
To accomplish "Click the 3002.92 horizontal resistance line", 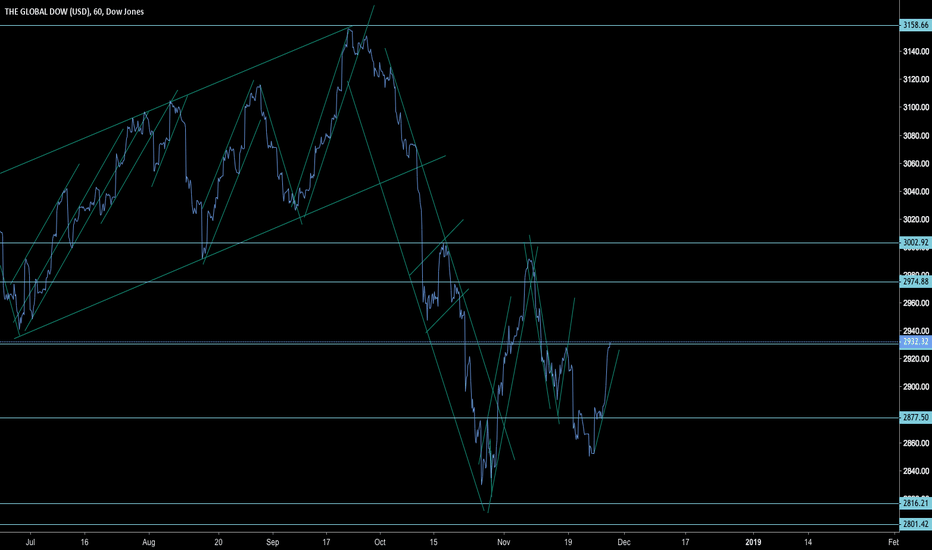I will point(449,243).
